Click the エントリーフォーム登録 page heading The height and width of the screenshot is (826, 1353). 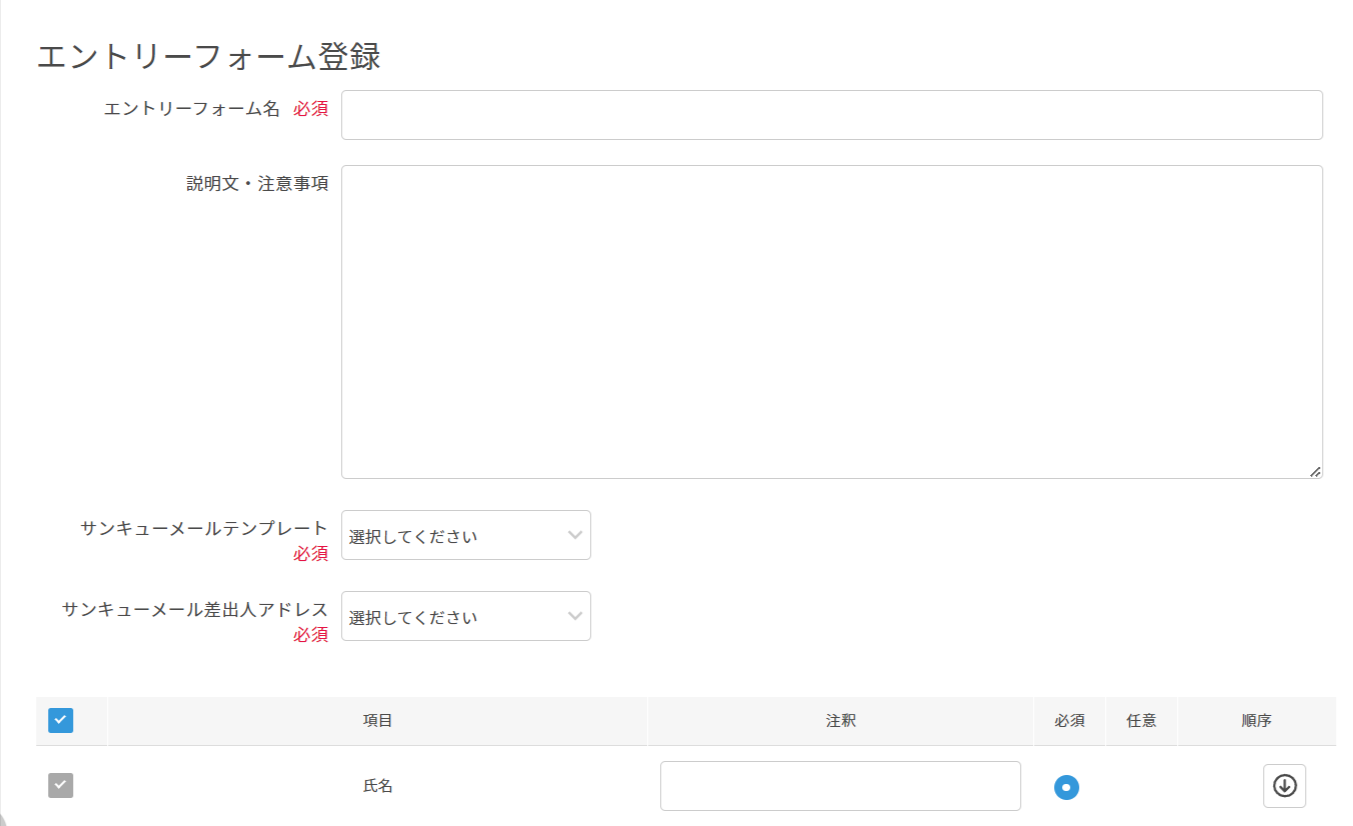(x=208, y=57)
